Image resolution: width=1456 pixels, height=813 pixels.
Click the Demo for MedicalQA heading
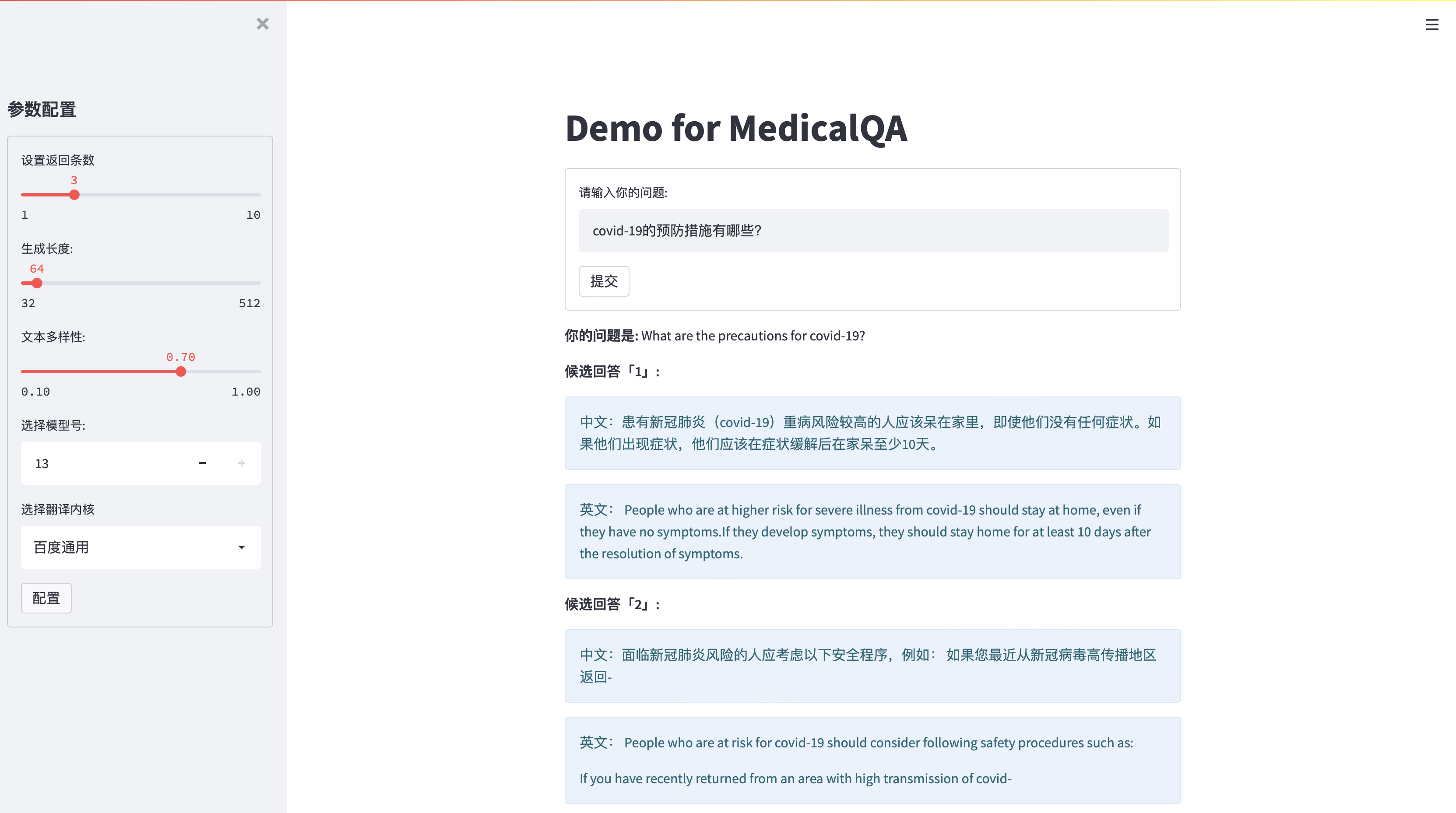tap(736, 128)
